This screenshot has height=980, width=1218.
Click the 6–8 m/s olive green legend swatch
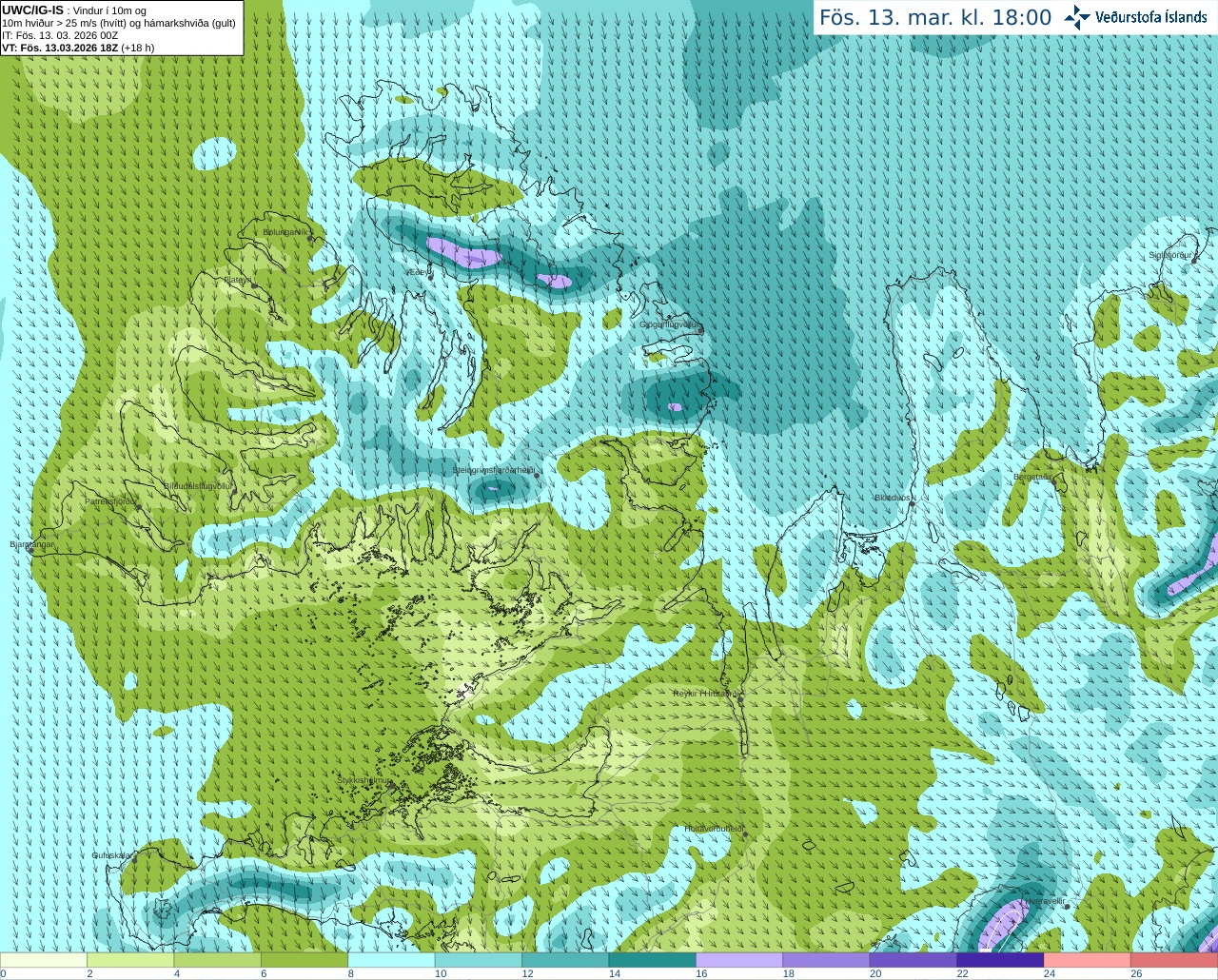(x=304, y=960)
